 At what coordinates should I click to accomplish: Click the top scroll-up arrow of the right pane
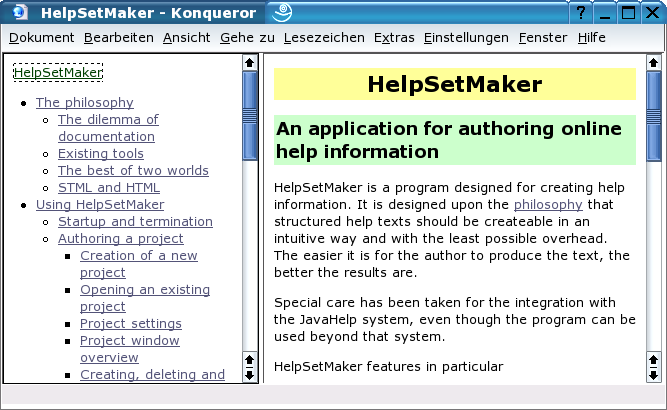click(x=654, y=63)
